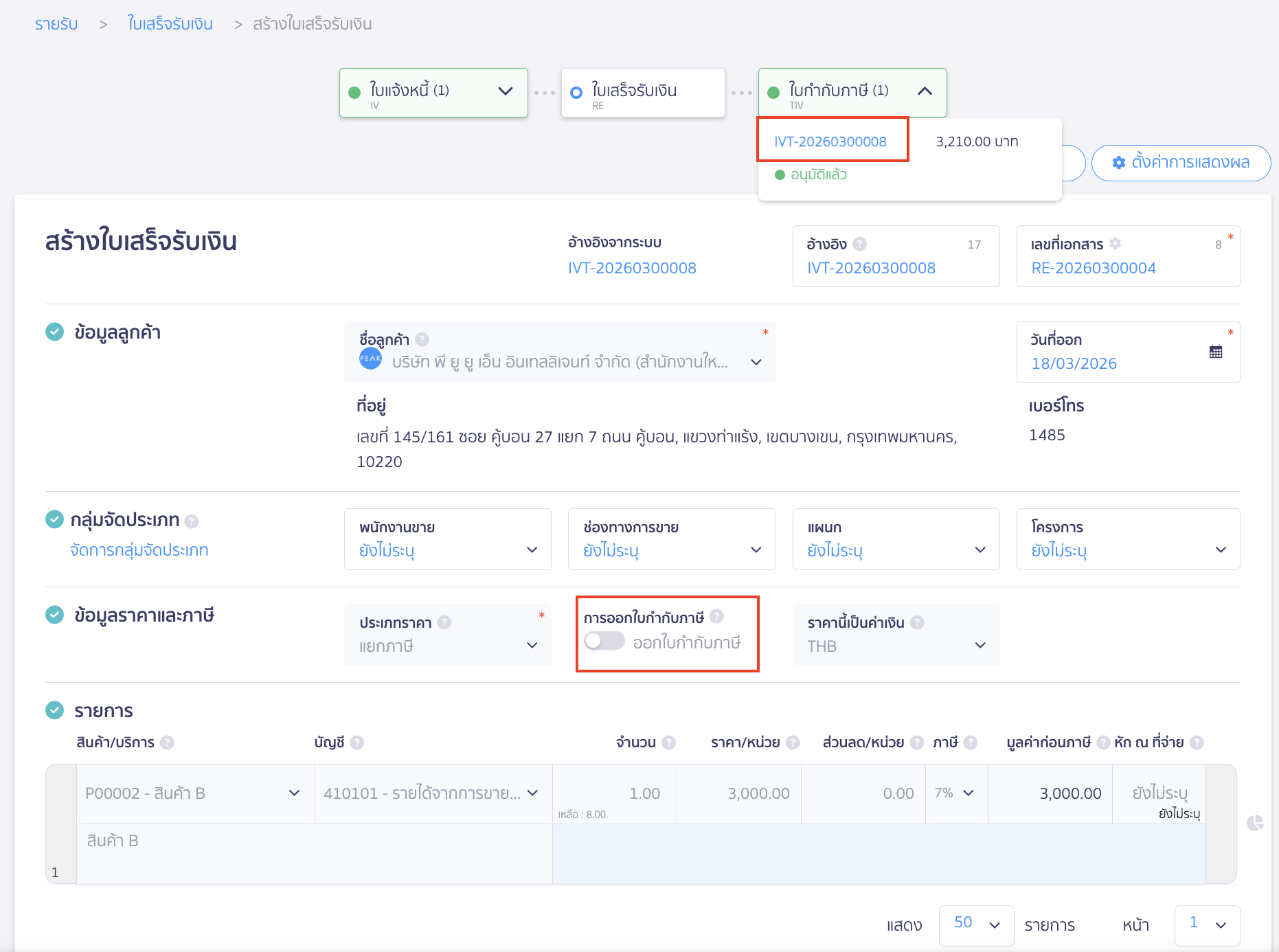The image size is (1279, 952).
Task: Select the ใบเสร็จรับเงิน RE step
Action: 642,93
